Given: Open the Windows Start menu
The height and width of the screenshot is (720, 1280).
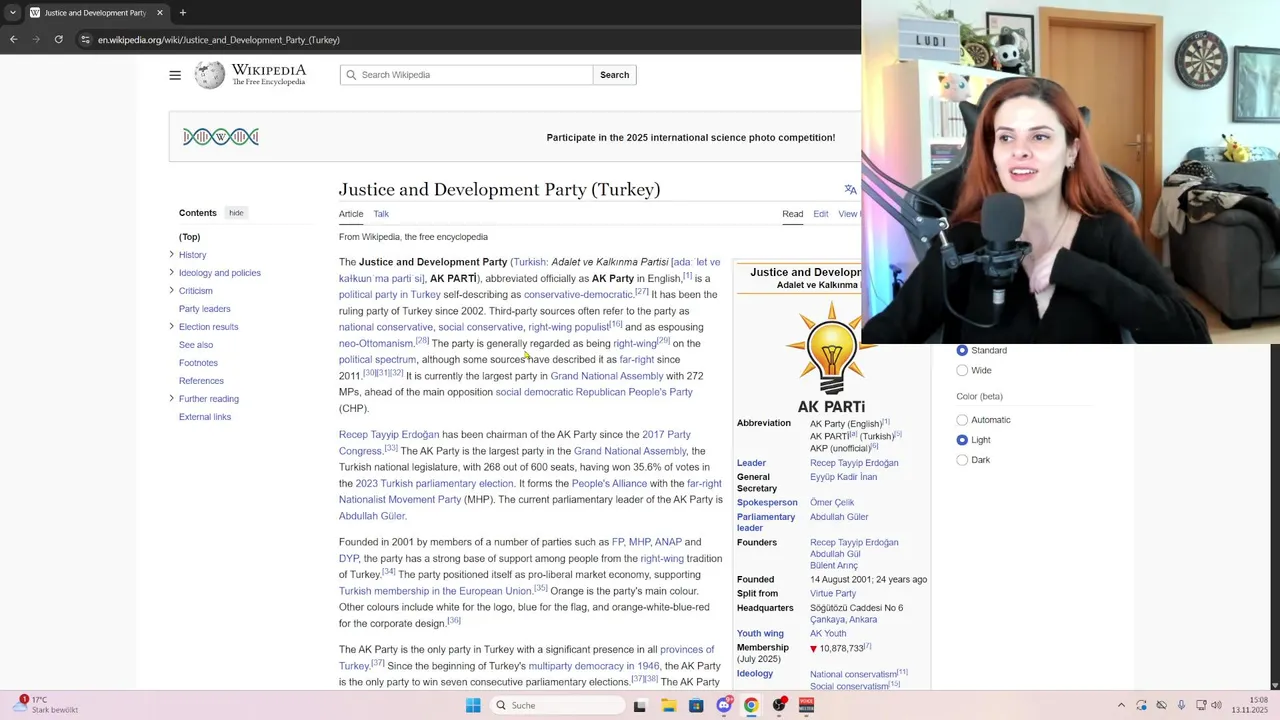Looking at the screenshot, I should coord(473,705).
